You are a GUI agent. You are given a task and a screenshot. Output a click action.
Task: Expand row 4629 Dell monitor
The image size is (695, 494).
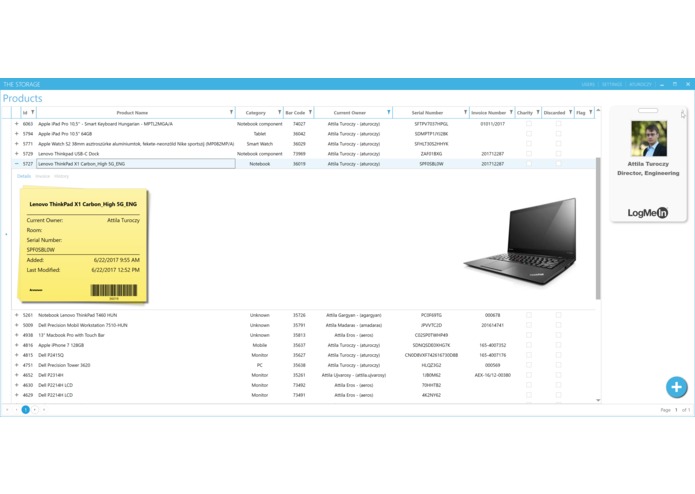pos(16,395)
